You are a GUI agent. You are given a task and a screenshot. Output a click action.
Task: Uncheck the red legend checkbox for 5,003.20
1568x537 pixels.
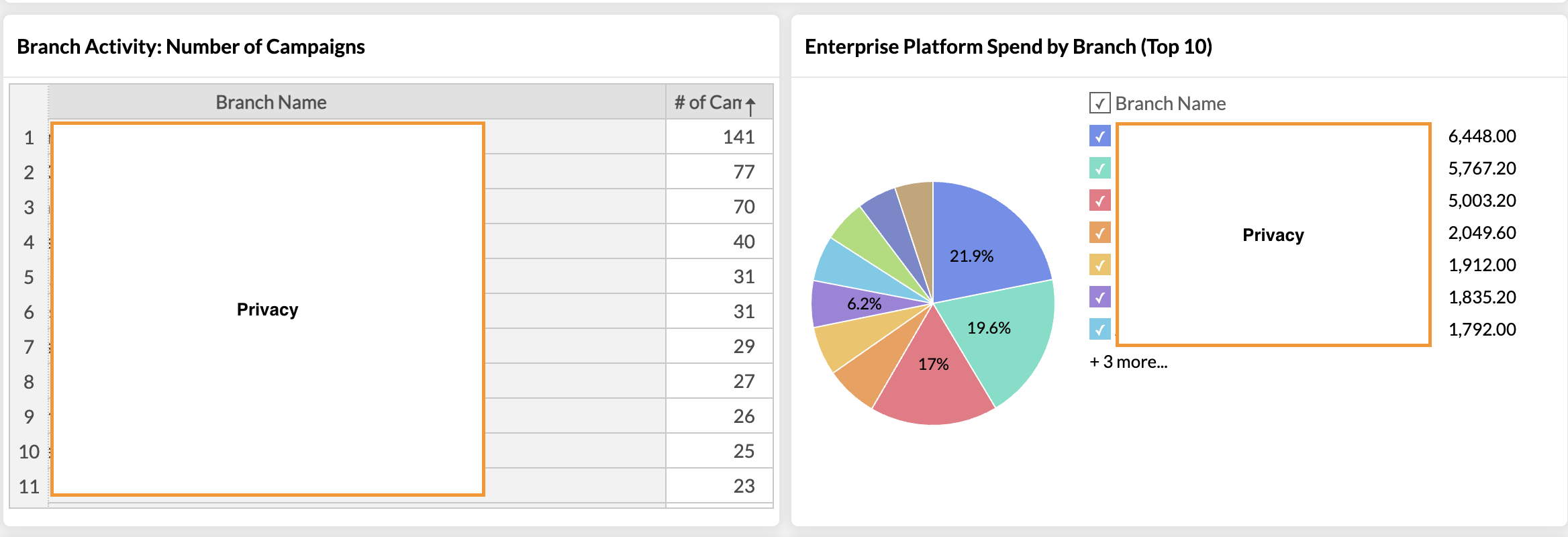1099,201
